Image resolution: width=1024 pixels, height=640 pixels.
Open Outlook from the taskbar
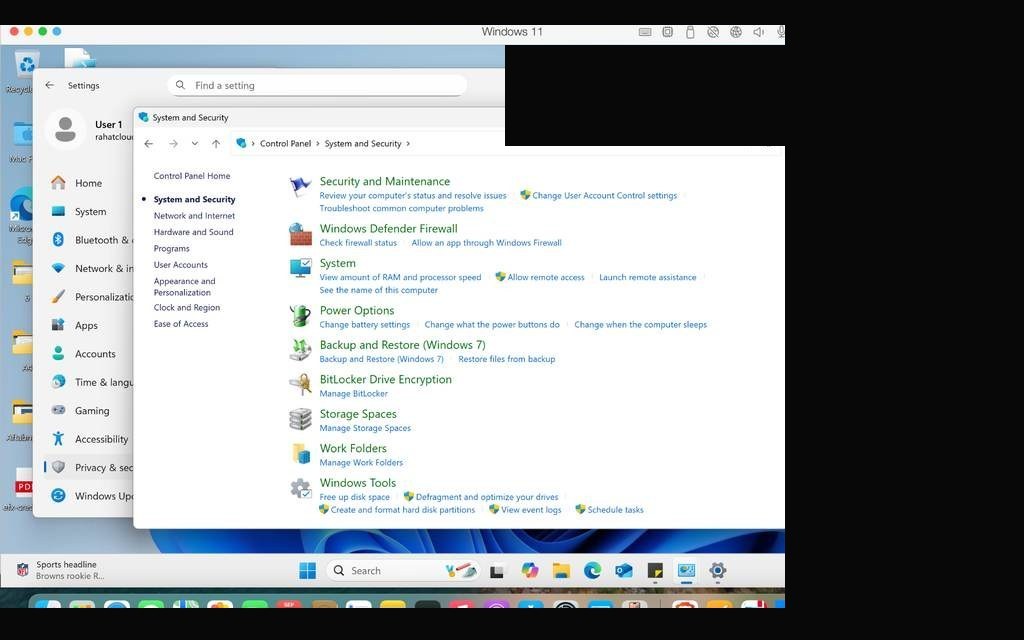tap(624, 571)
